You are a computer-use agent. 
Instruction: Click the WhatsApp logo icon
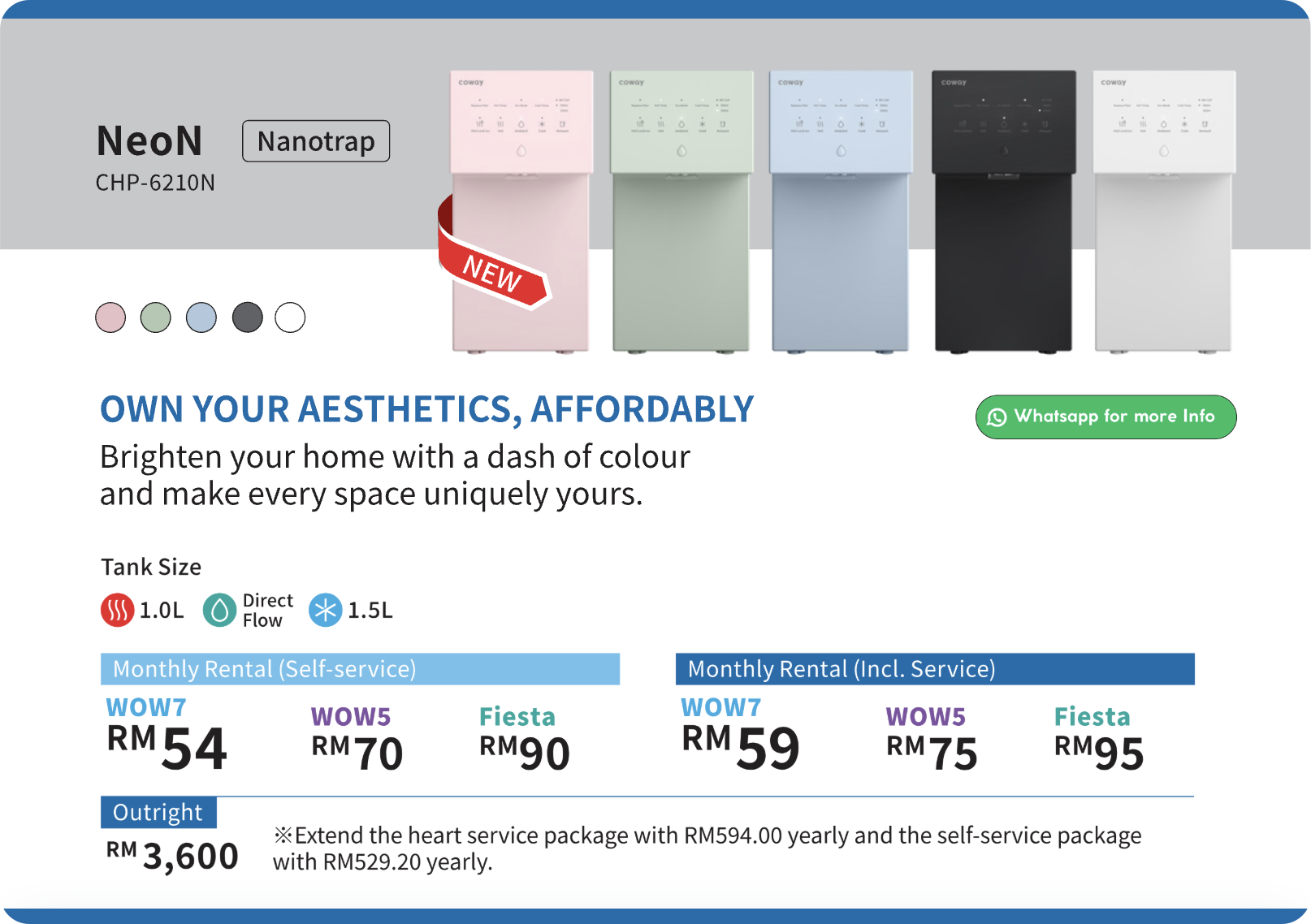pos(997,417)
